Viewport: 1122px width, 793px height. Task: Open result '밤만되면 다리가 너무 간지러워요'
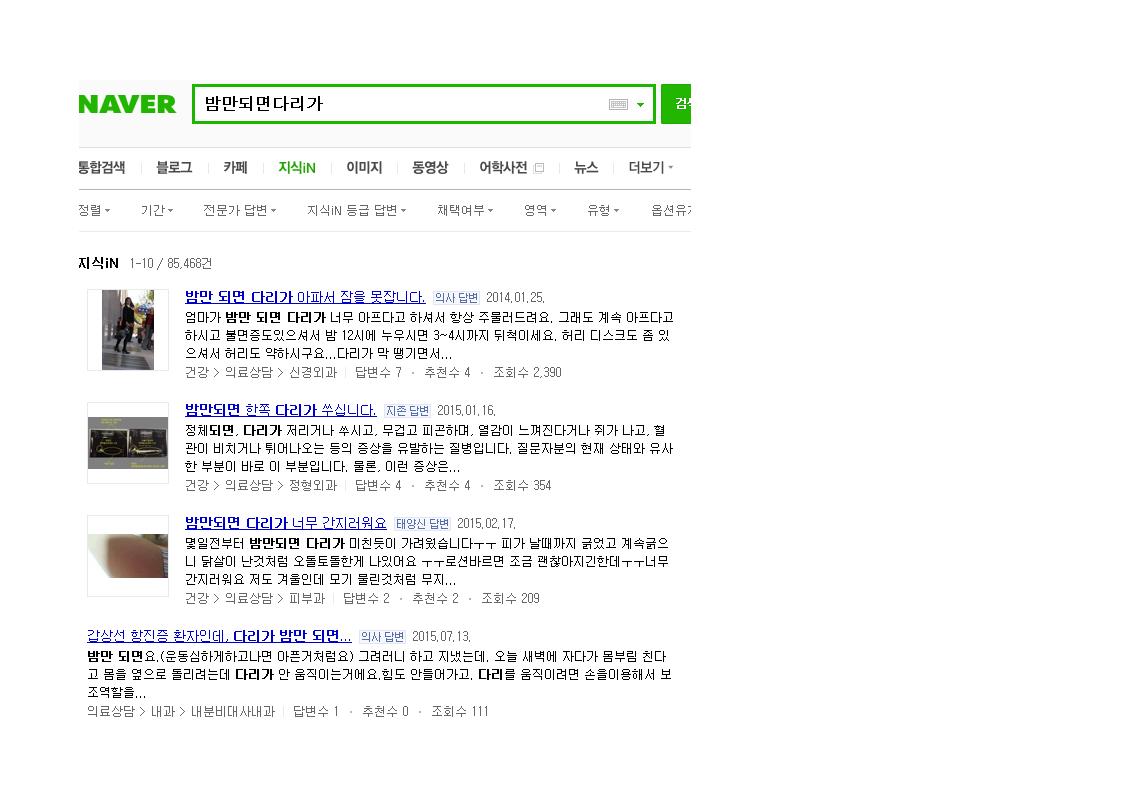pos(286,523)
